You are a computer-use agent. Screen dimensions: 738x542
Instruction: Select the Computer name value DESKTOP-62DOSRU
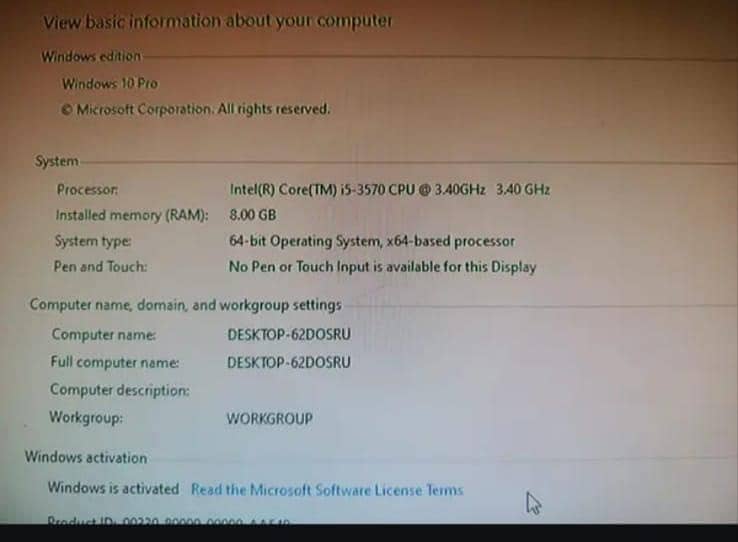289,335
